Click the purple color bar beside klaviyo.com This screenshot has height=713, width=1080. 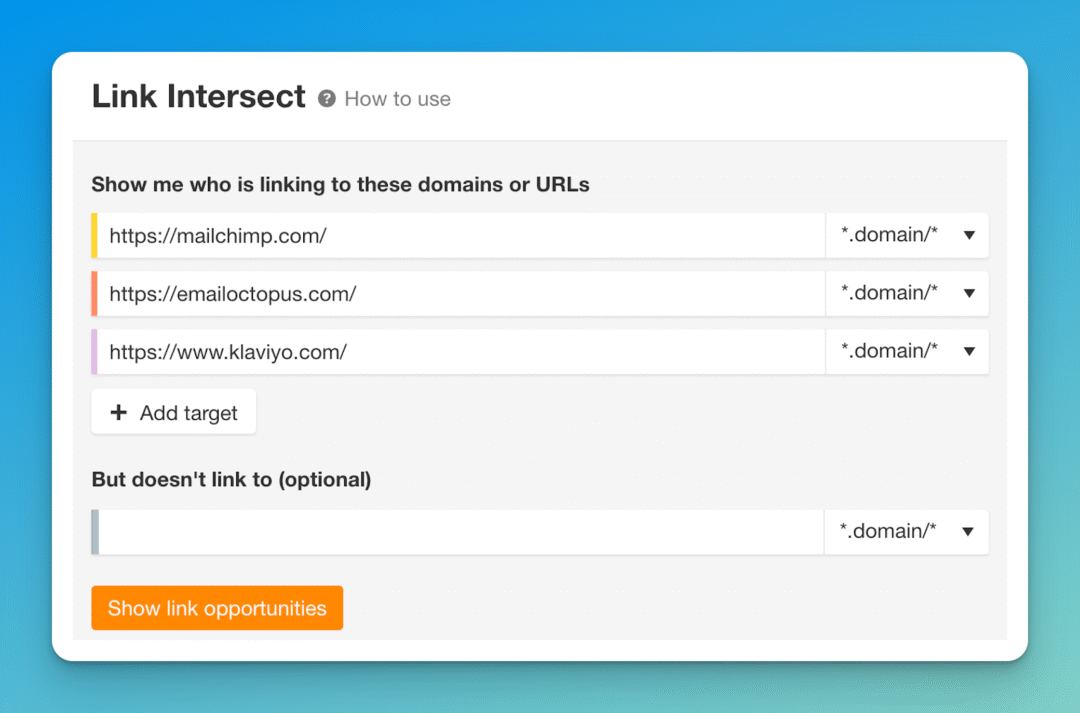[94, 351]
